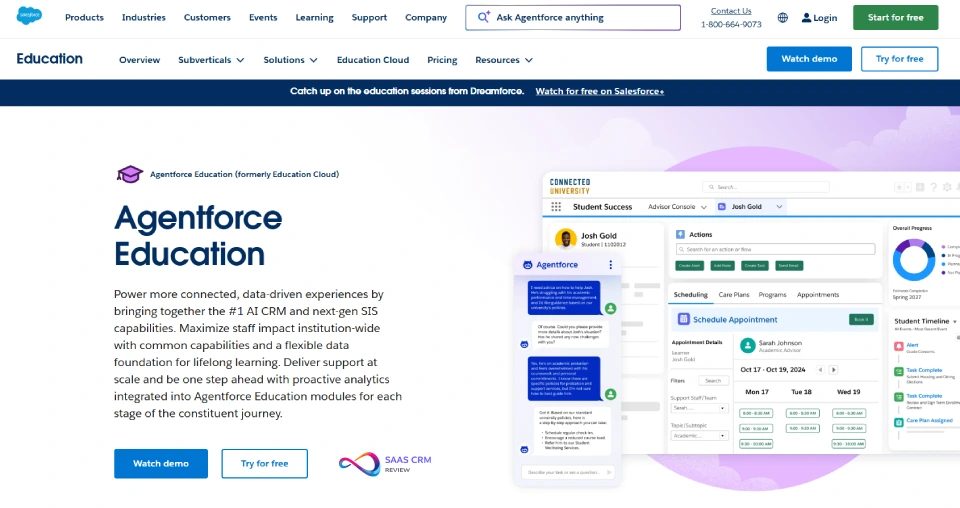Expand the Resources dropdown

pyautogui.click(x=504, y=60)
